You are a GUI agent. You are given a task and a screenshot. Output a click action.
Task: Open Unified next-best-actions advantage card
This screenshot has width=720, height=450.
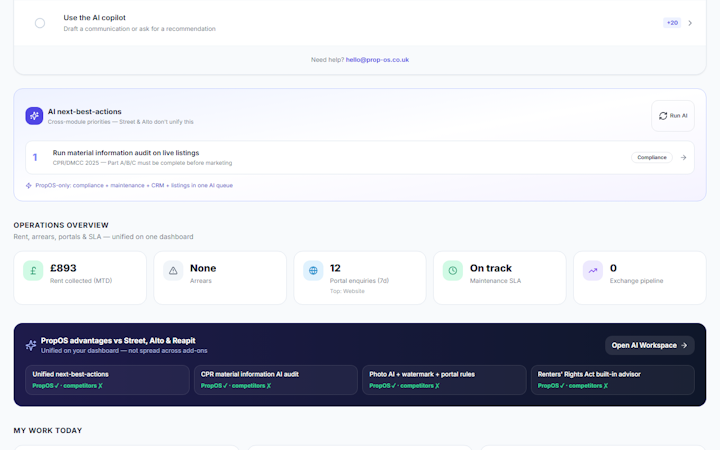(x=107, y=380)
